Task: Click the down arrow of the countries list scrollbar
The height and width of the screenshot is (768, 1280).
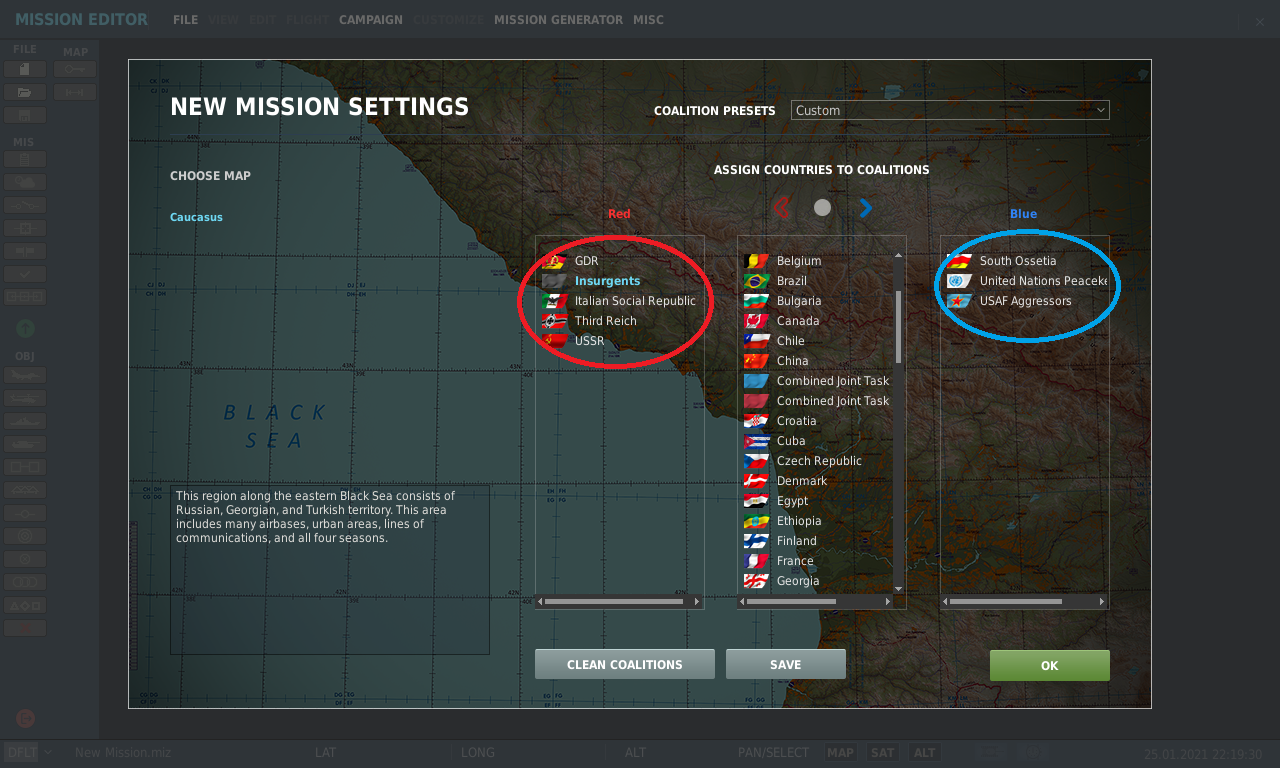Action: [x=898, y=589]
